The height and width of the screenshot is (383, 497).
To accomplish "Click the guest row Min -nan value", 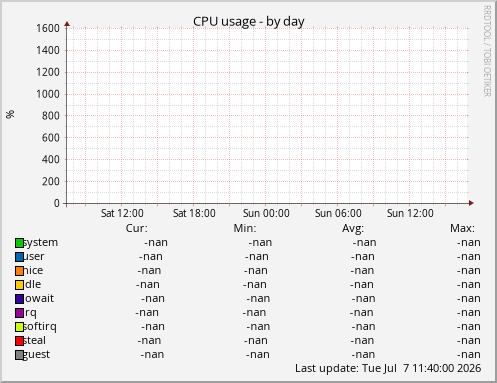I will [x=258, y=355].
